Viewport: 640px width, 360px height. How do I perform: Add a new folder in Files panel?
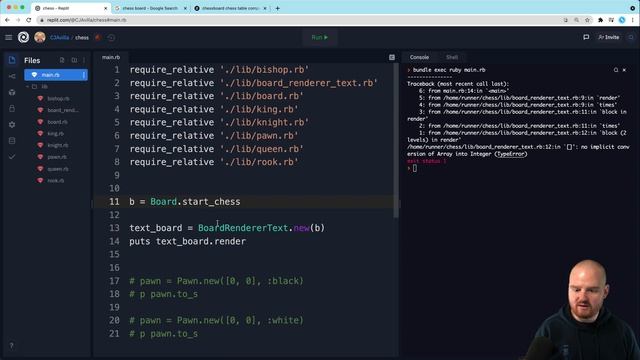(x=74, y=60)
